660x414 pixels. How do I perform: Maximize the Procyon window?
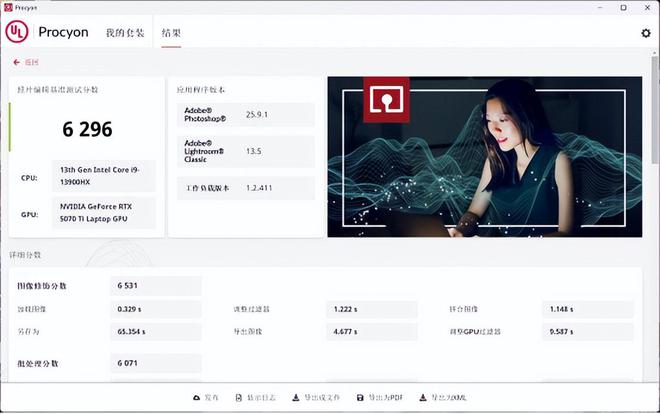tap(623, 8)
